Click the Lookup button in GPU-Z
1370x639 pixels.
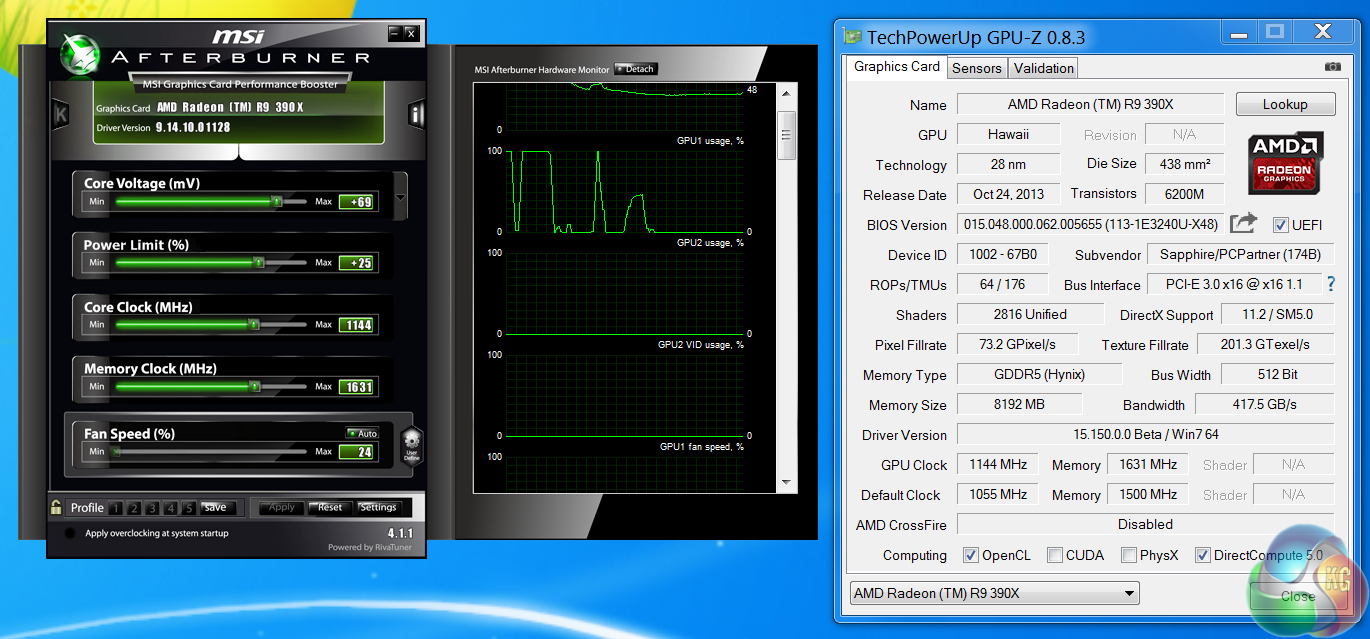1285,104
